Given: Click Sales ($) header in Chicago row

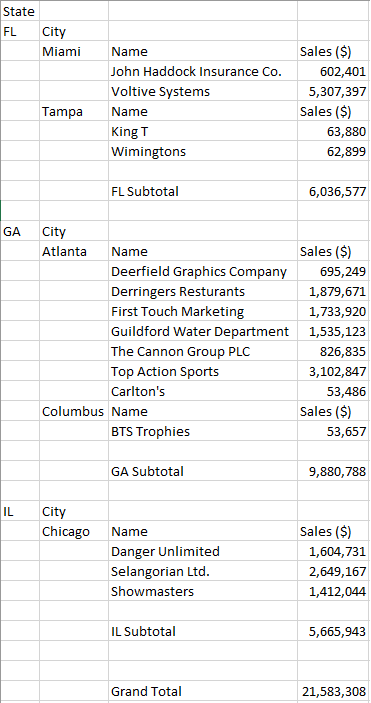Looking at the screenshot, I should click(x=334, y=531).
